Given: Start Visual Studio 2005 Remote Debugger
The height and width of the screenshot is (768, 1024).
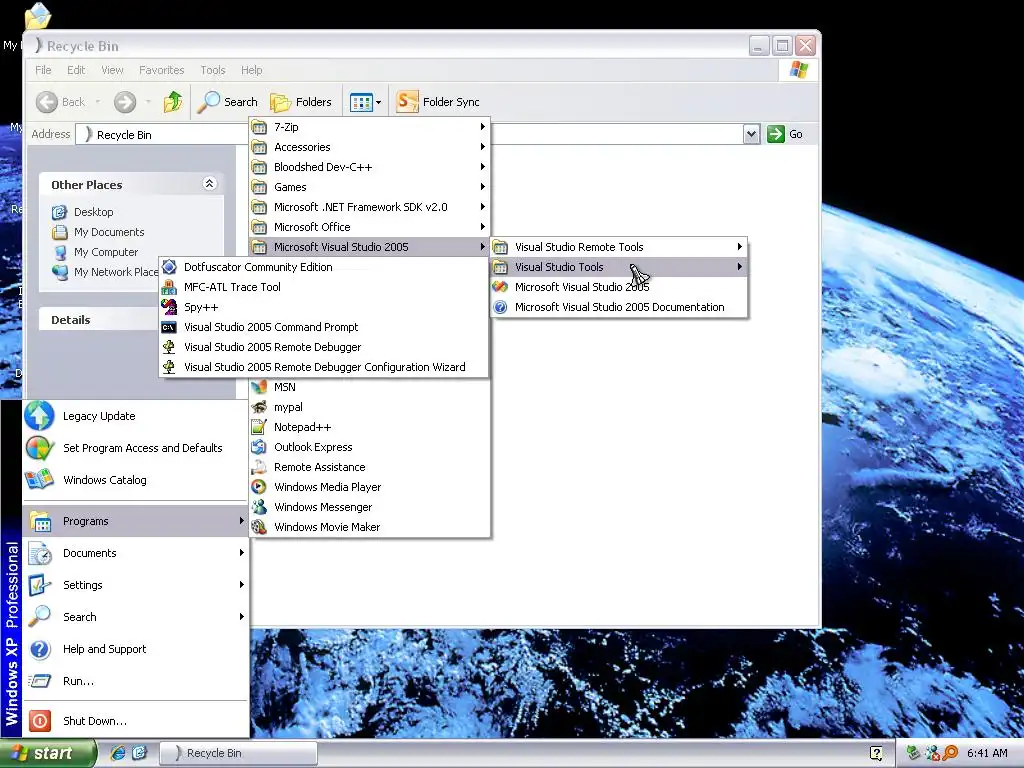Looking at the screenshot, I should 323,347.
